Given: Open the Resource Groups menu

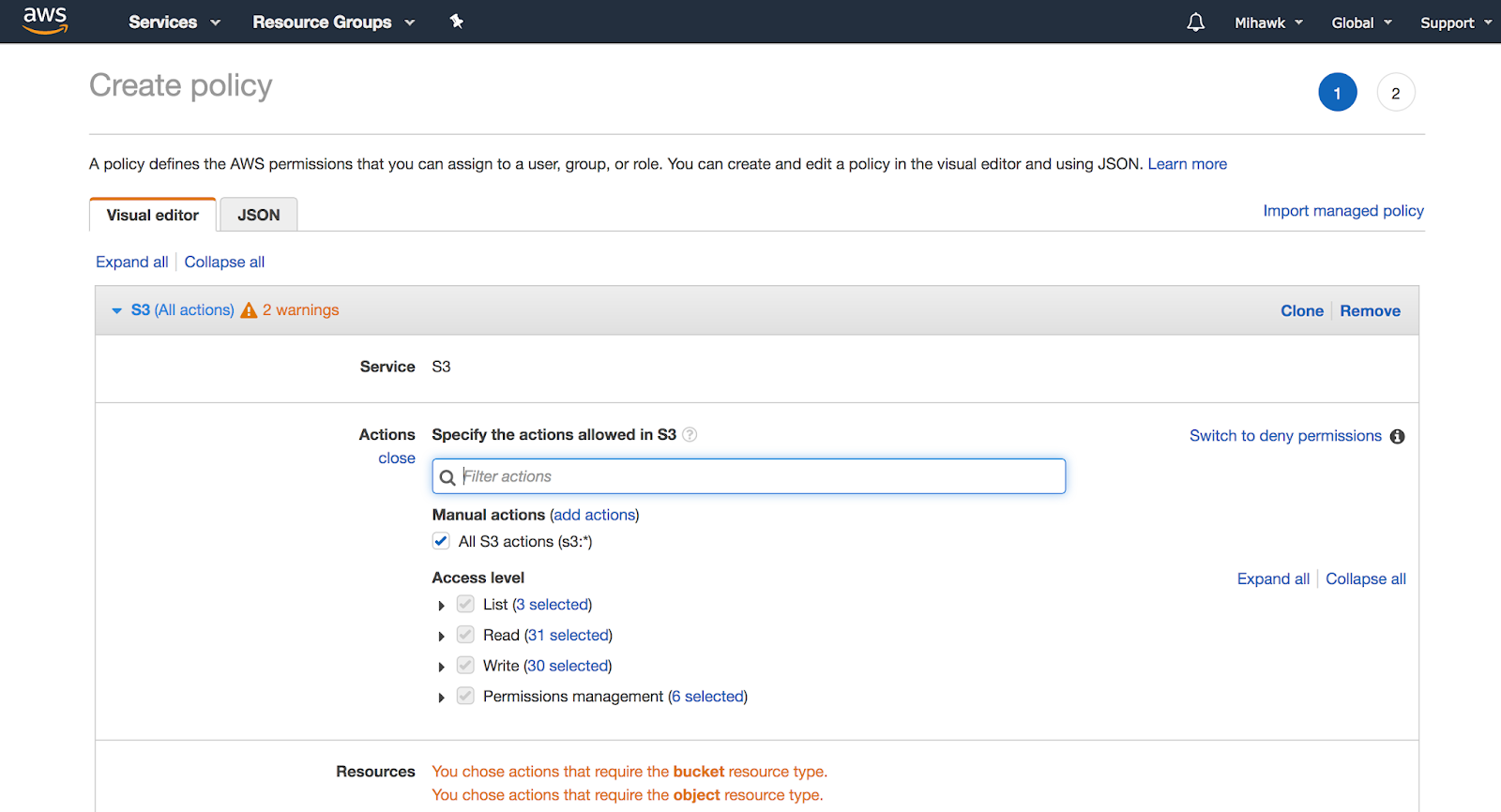Looking at the screenshot, I should (x=333, y=23).
